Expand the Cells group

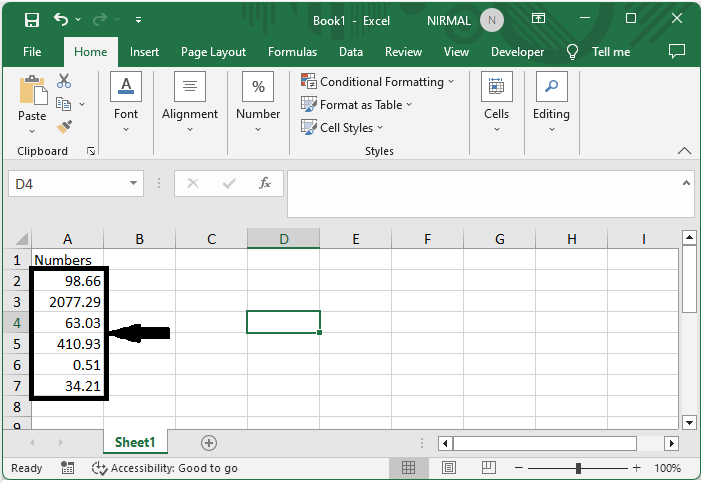(497, 103)
